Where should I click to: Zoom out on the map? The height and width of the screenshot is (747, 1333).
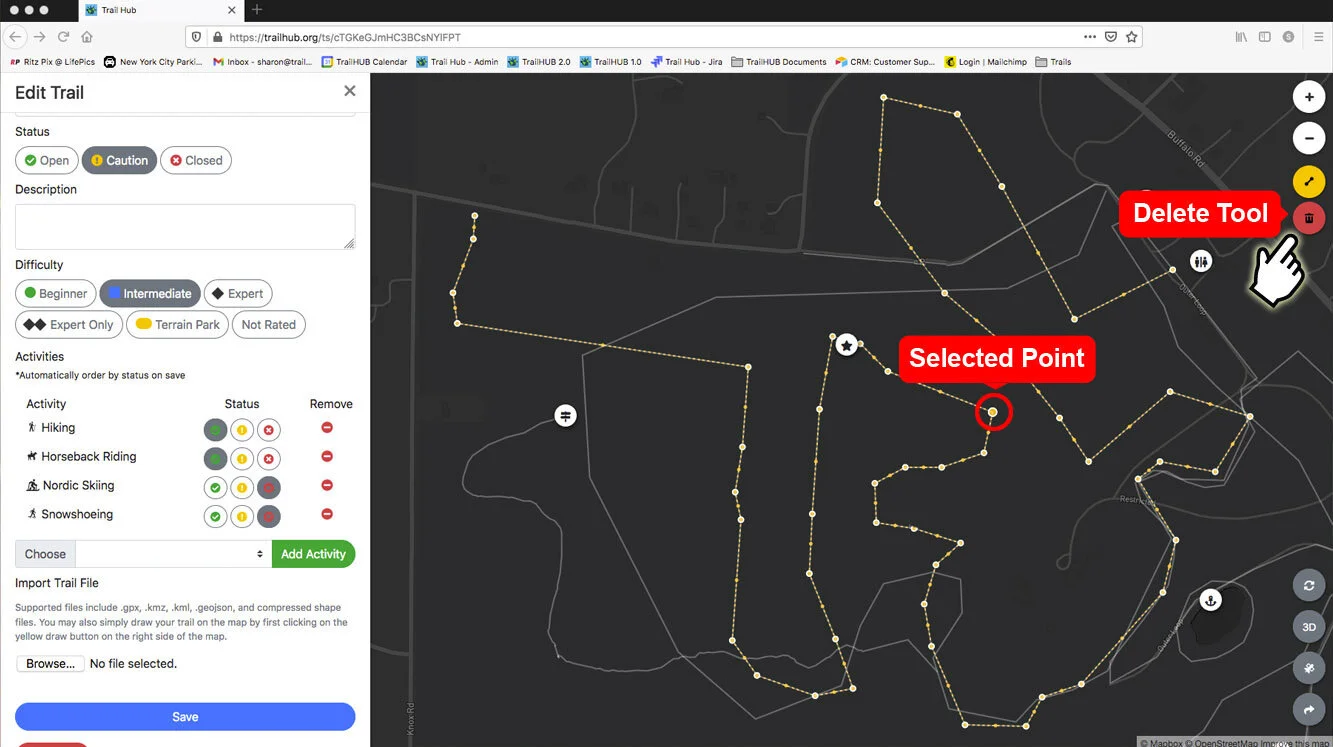tap(1309, 138)
